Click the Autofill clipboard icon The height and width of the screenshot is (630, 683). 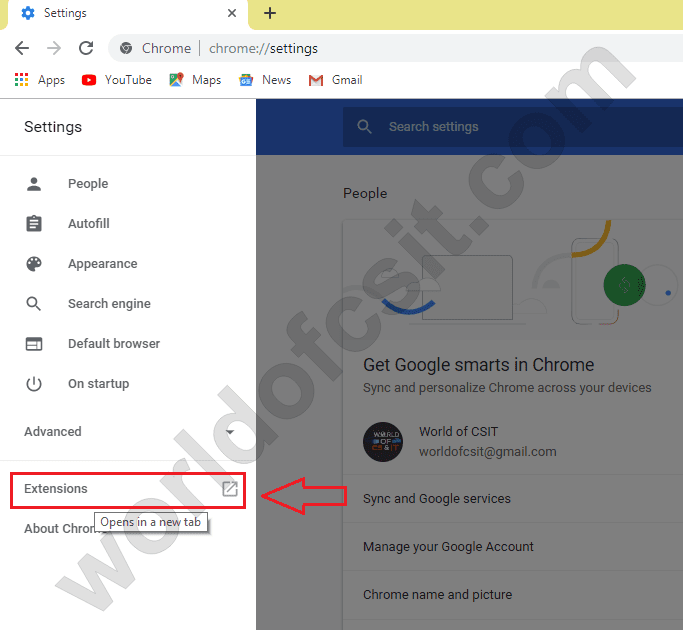point(34,224)
